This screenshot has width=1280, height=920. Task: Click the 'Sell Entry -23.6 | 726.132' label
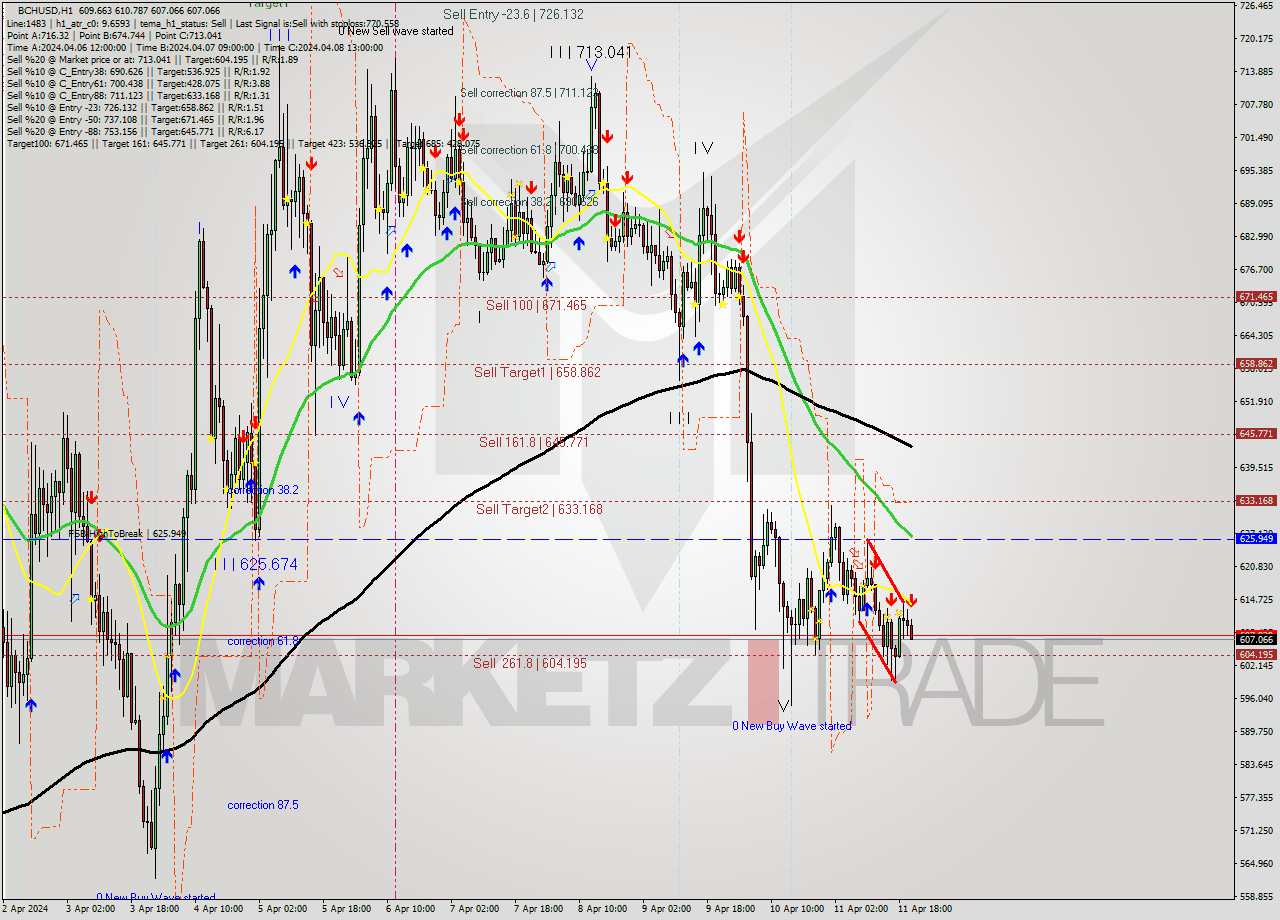(513, 15)
